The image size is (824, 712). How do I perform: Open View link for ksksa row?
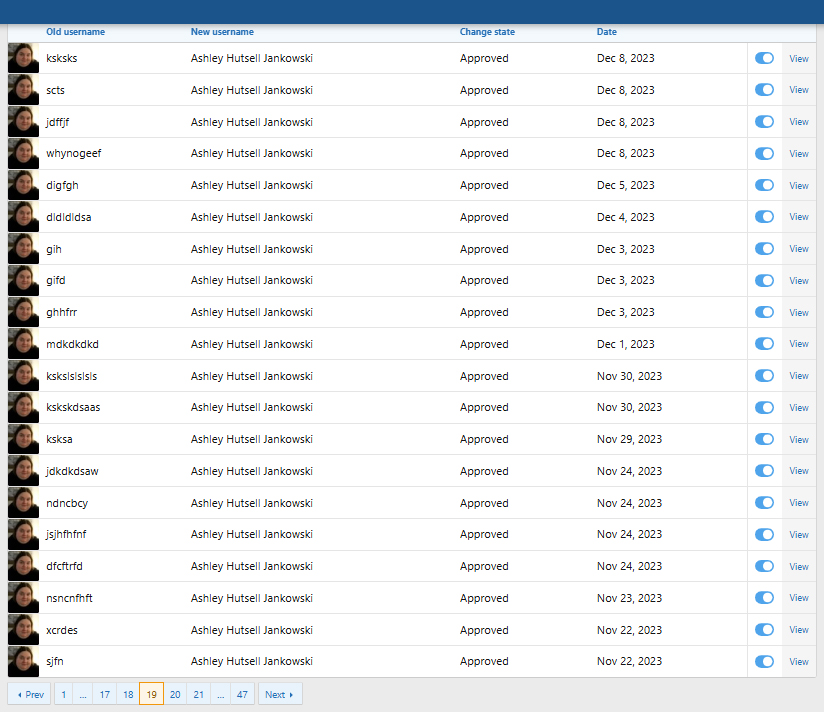(x=799, y=439)
